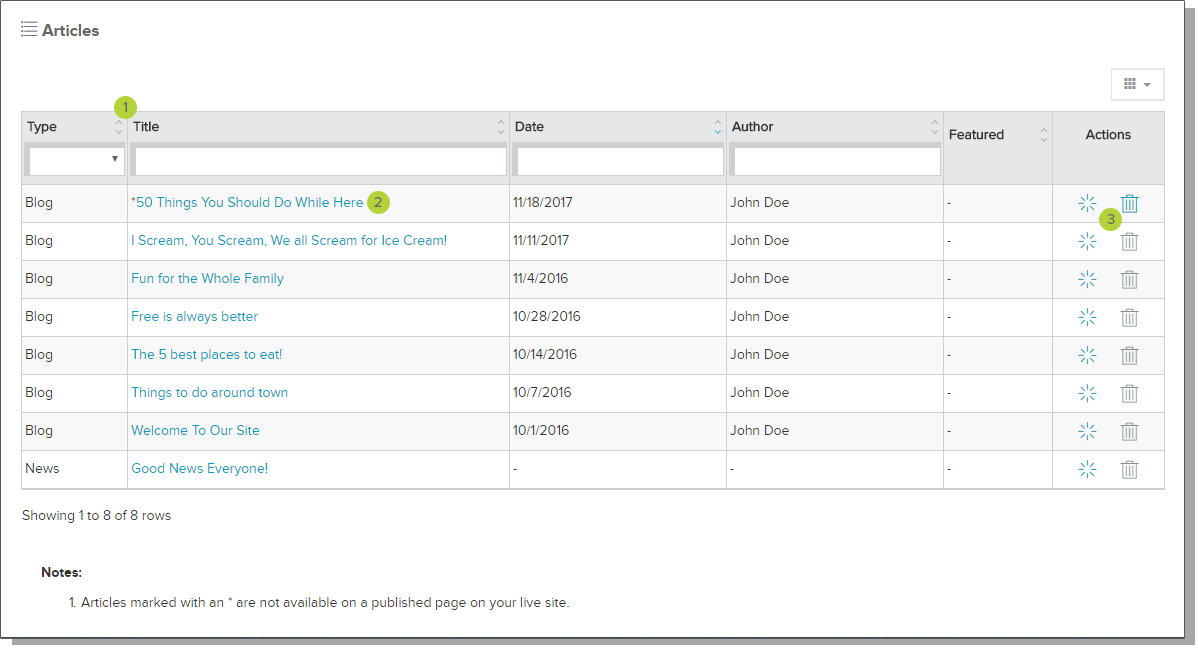Click the Articles list icon in page header

29,30
